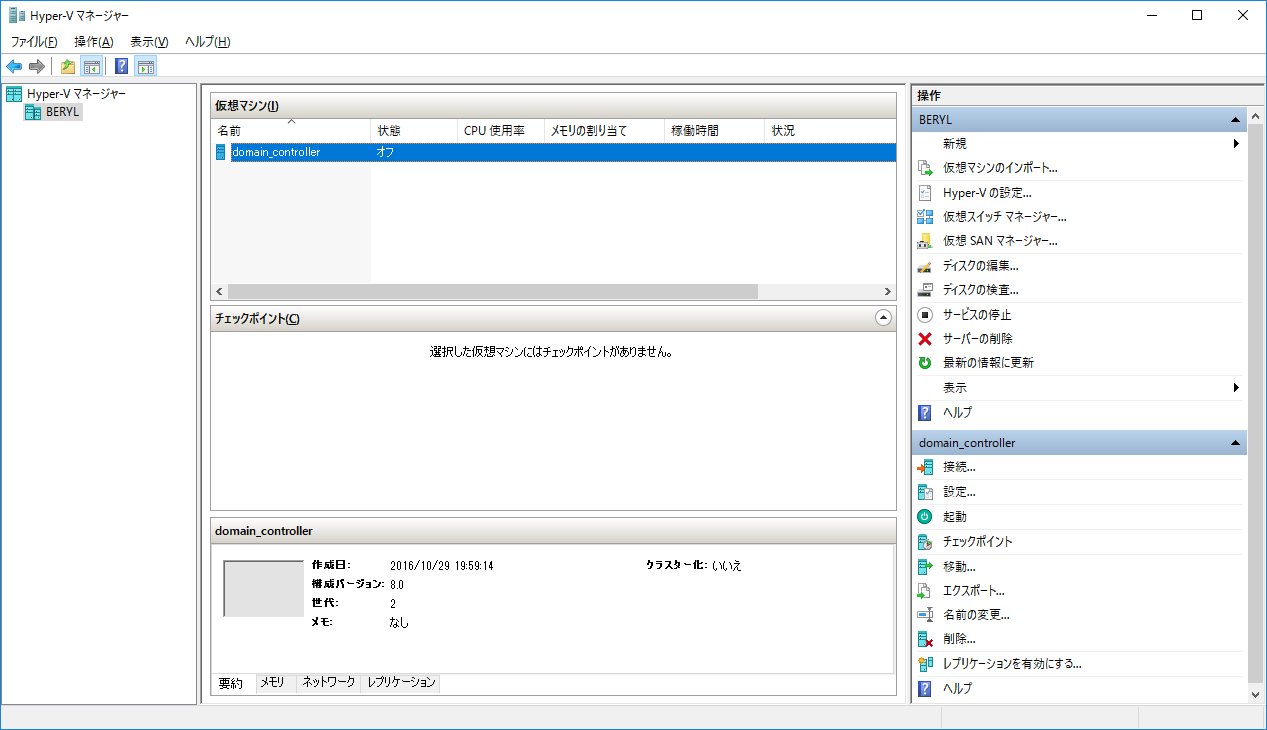Click the 仮想 SAN マネージャー icon
The width and height of the screenshot is (1267, 730).
click(x=925, y=241)
